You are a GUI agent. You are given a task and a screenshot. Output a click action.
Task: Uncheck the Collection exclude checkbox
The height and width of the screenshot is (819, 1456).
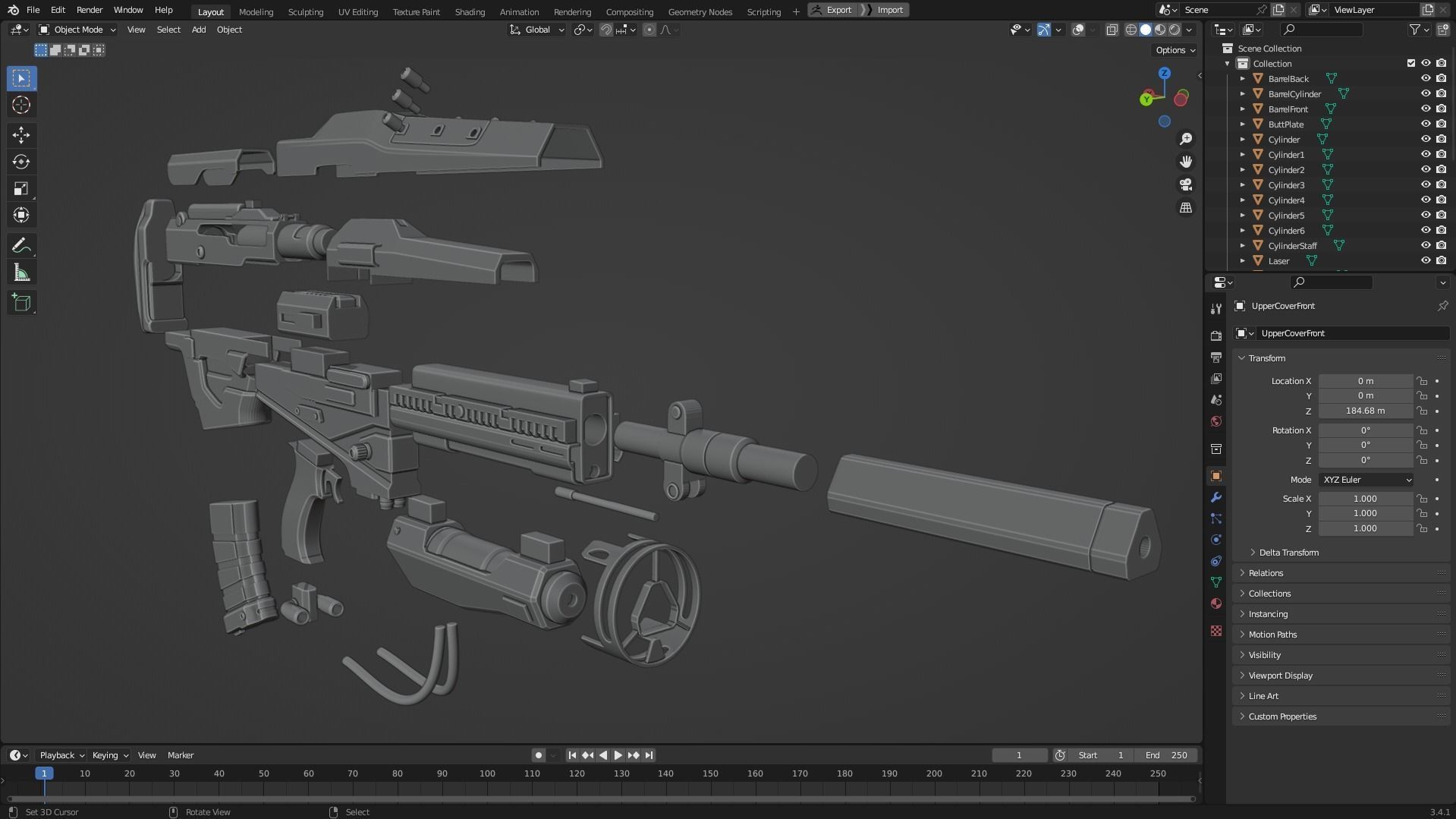tap(1411, 63)
